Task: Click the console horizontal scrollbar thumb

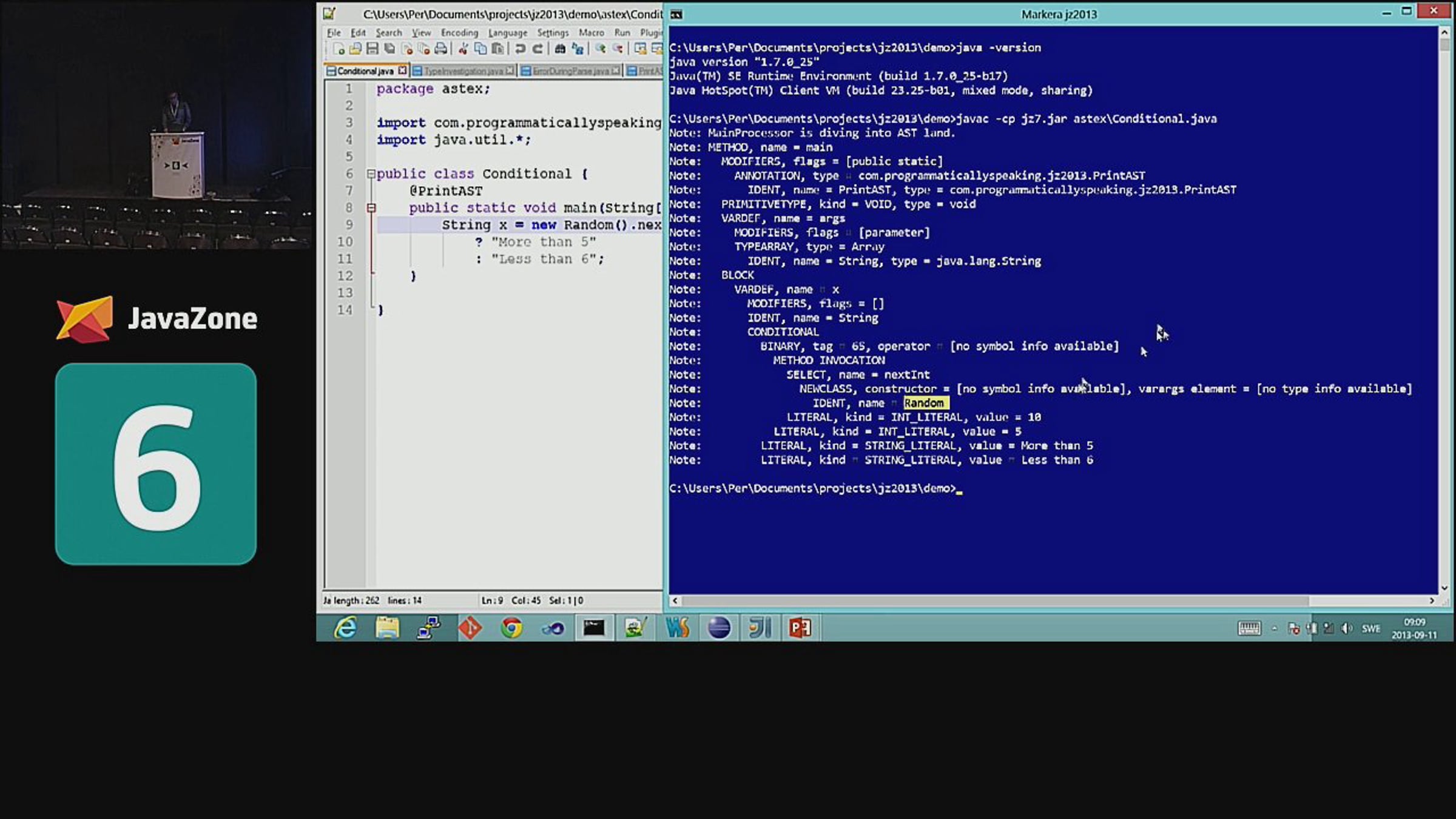Action: click(x=995, y=601)
